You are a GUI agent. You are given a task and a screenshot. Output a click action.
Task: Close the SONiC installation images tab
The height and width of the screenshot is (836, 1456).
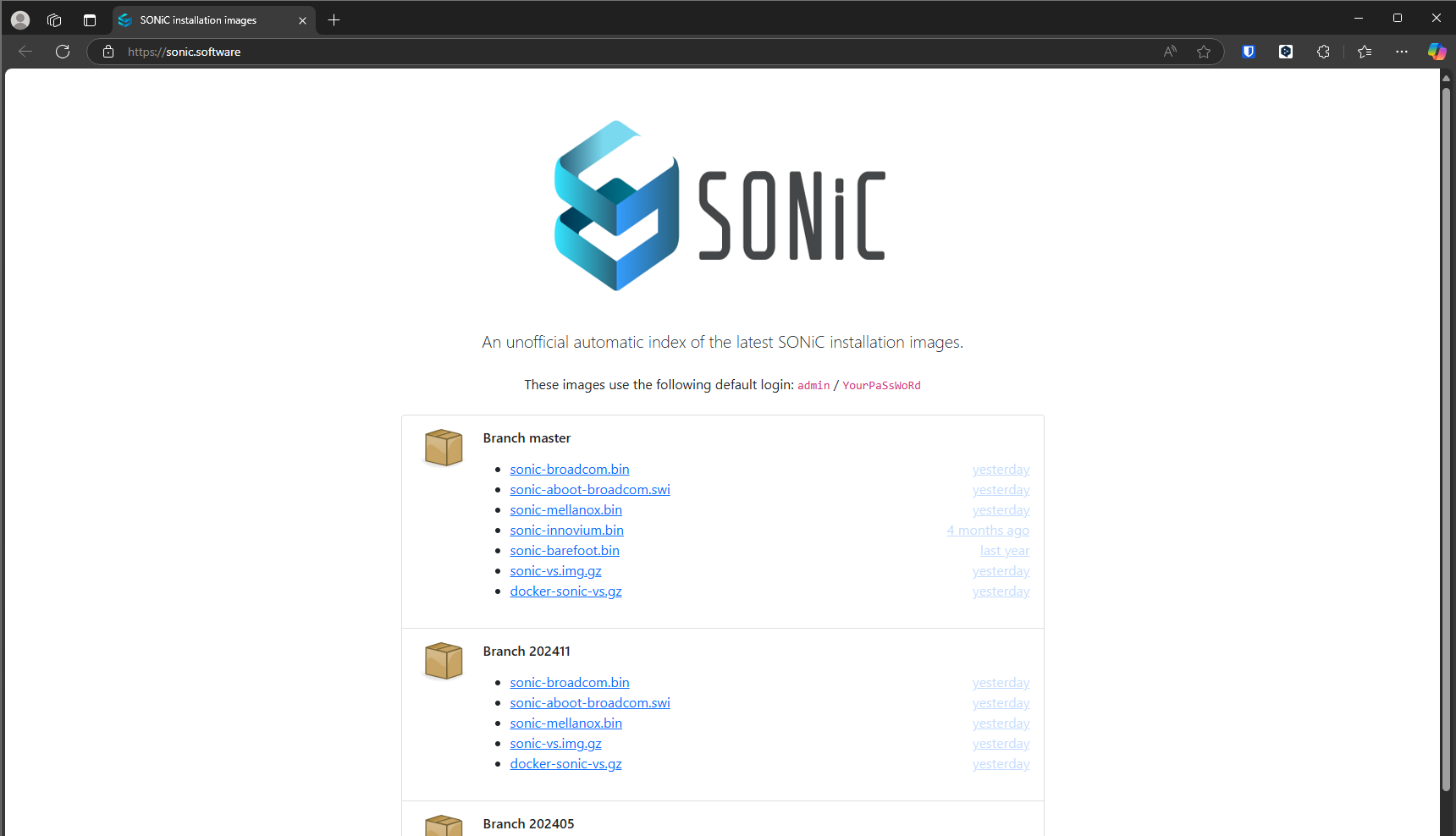[x=302, y=20]
